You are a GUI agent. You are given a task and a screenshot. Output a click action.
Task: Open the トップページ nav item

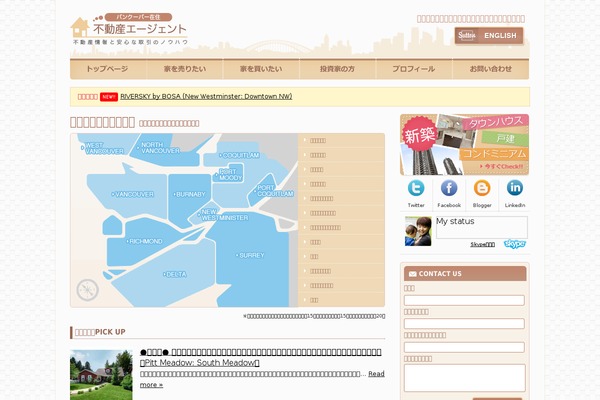108,69
